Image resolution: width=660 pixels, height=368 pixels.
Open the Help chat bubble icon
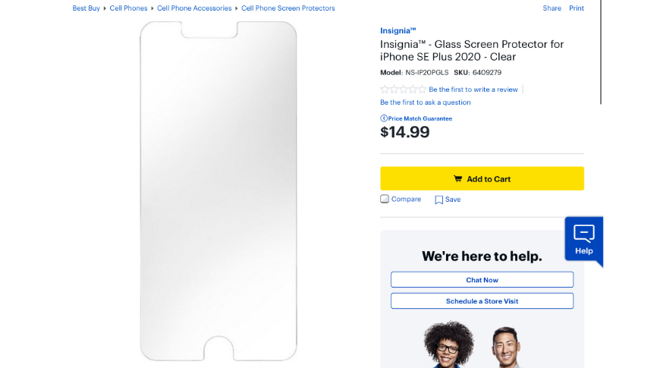(584, 234)
